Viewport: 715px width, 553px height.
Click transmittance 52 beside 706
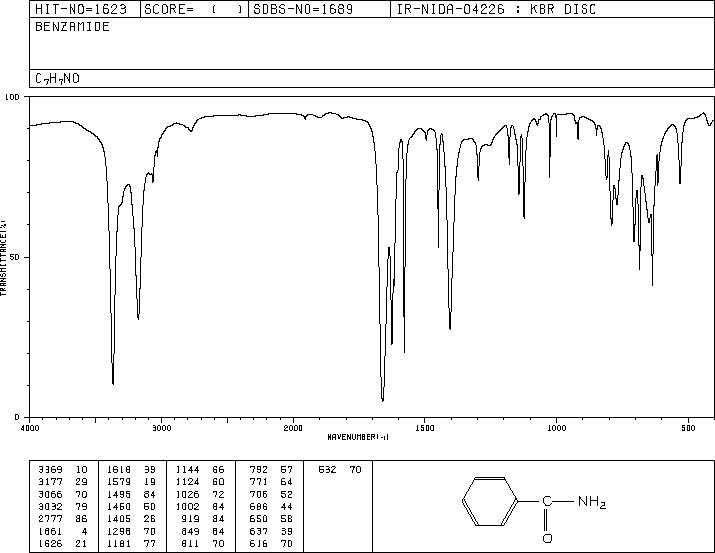pyautogui.click(x=287, y=494)
